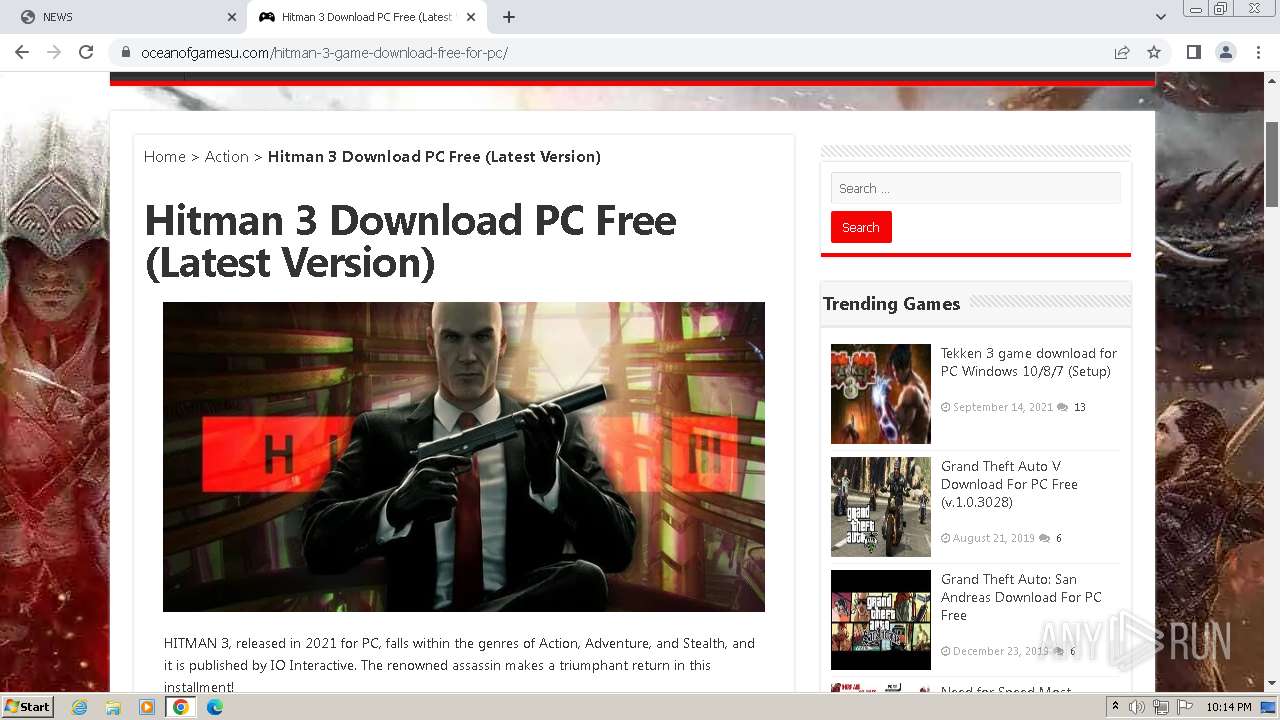The height and width of the screenshot is (720, 1280).
Task: Reload the current page
Action: 86,52
